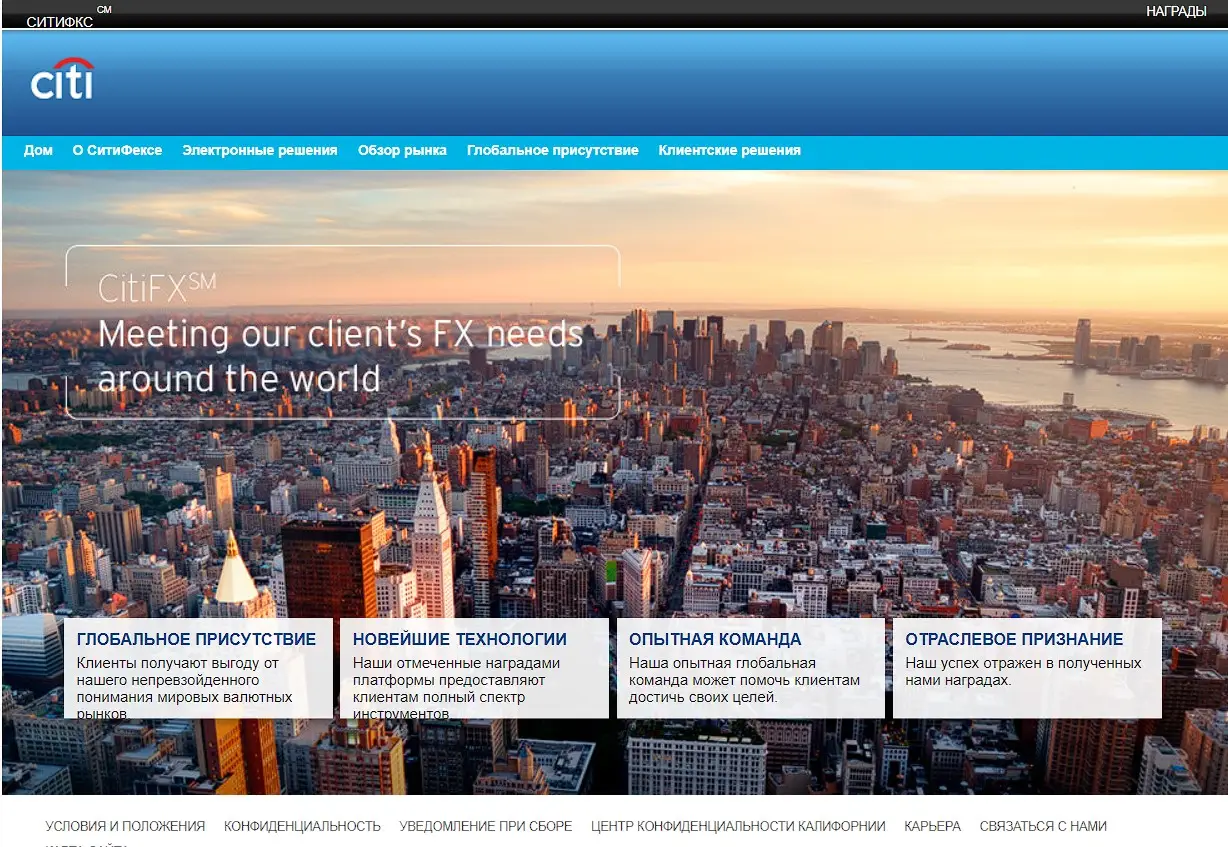Open the О СитиФексе menu item

point(117,151)
